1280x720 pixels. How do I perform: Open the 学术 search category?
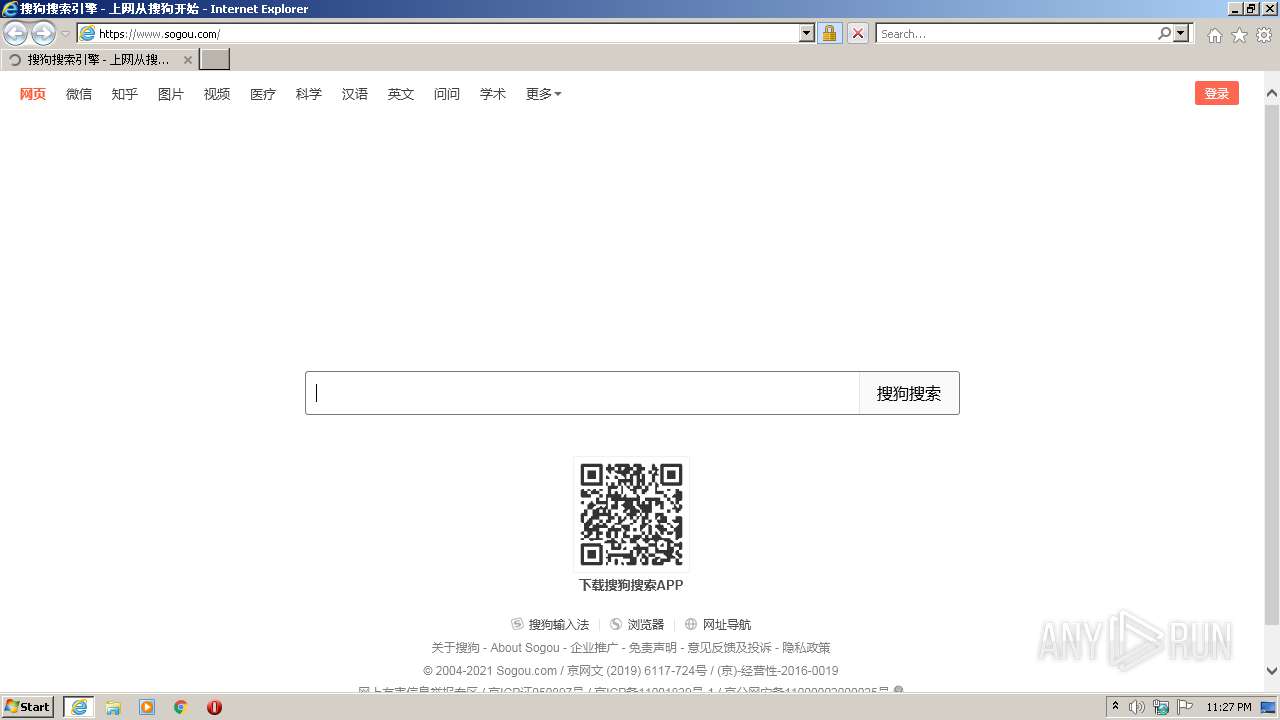point(493,94)
